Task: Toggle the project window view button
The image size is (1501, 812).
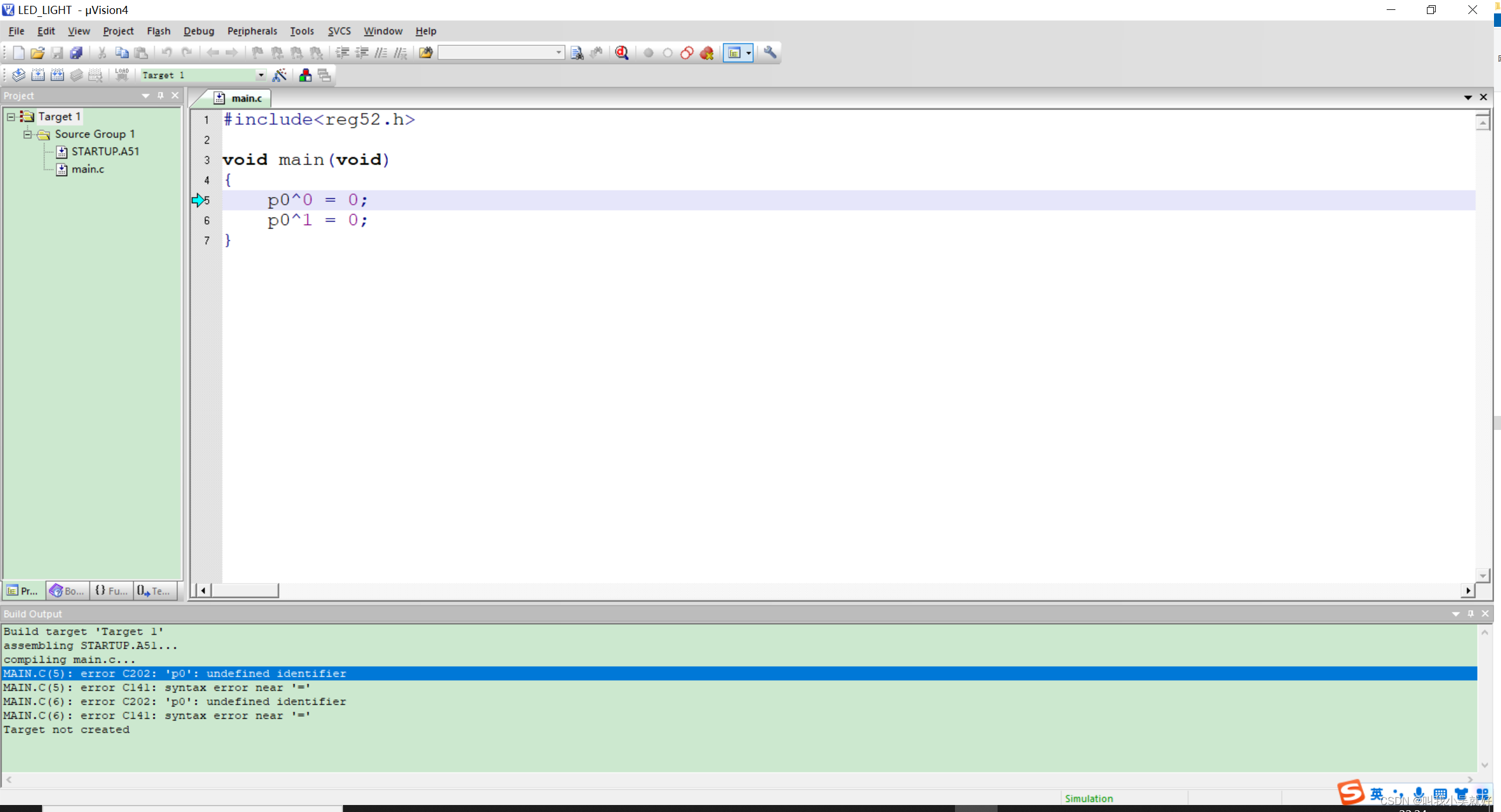Action: click(734, 53)
